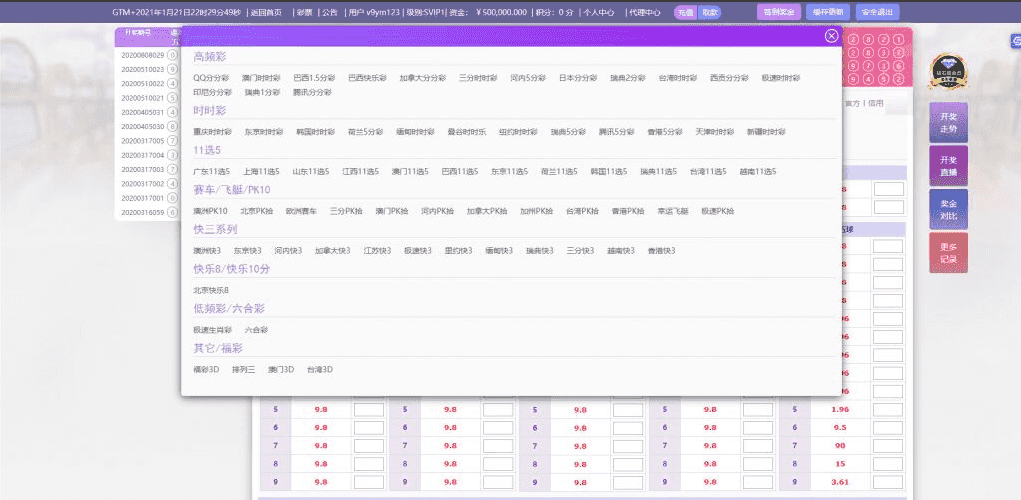This screenshot has width=1021, height=500.
Task: Select 北京PK拾 lottery
Action: [x=257, y=212]
